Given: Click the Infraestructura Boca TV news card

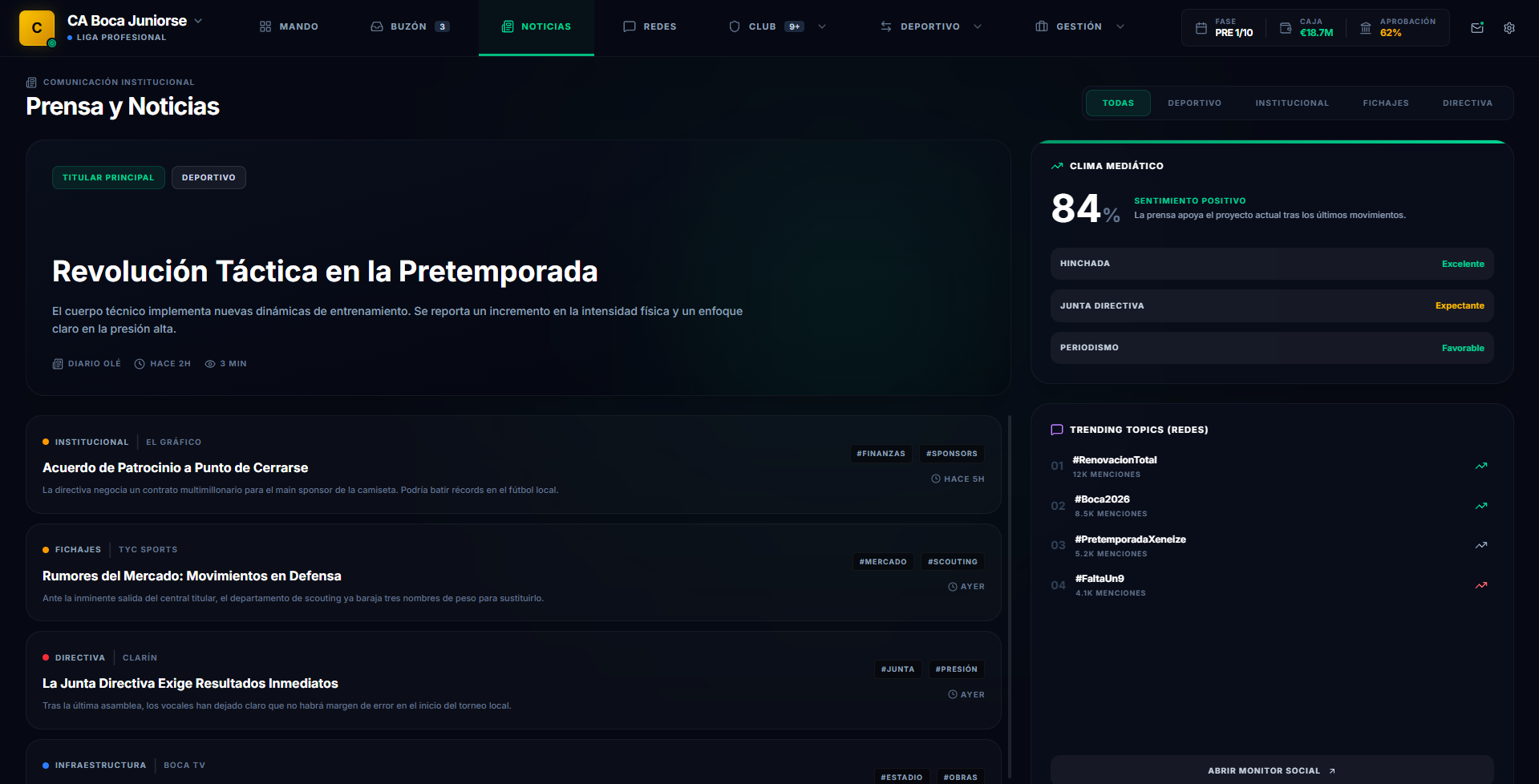Looking at the screenshot, I should tap(513, 762).
